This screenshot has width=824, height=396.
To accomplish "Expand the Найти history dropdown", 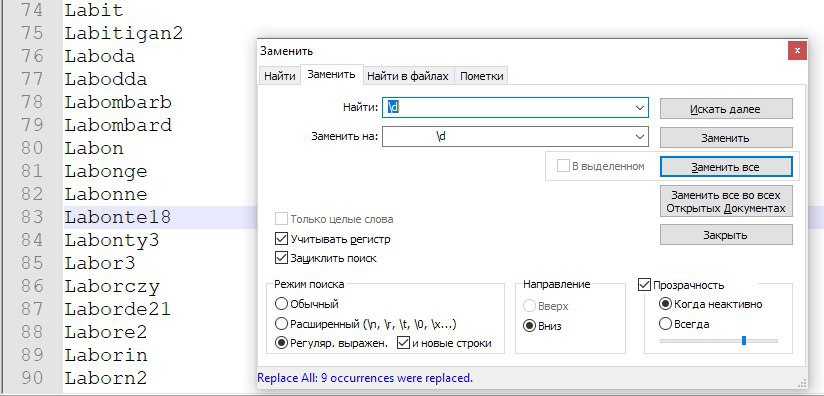I will point(640,108).
